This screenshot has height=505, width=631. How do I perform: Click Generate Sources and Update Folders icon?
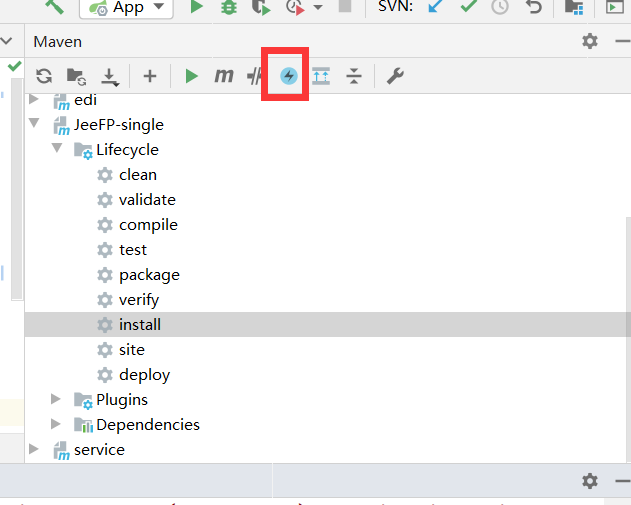pyautogui.click(x=76, y=76)
